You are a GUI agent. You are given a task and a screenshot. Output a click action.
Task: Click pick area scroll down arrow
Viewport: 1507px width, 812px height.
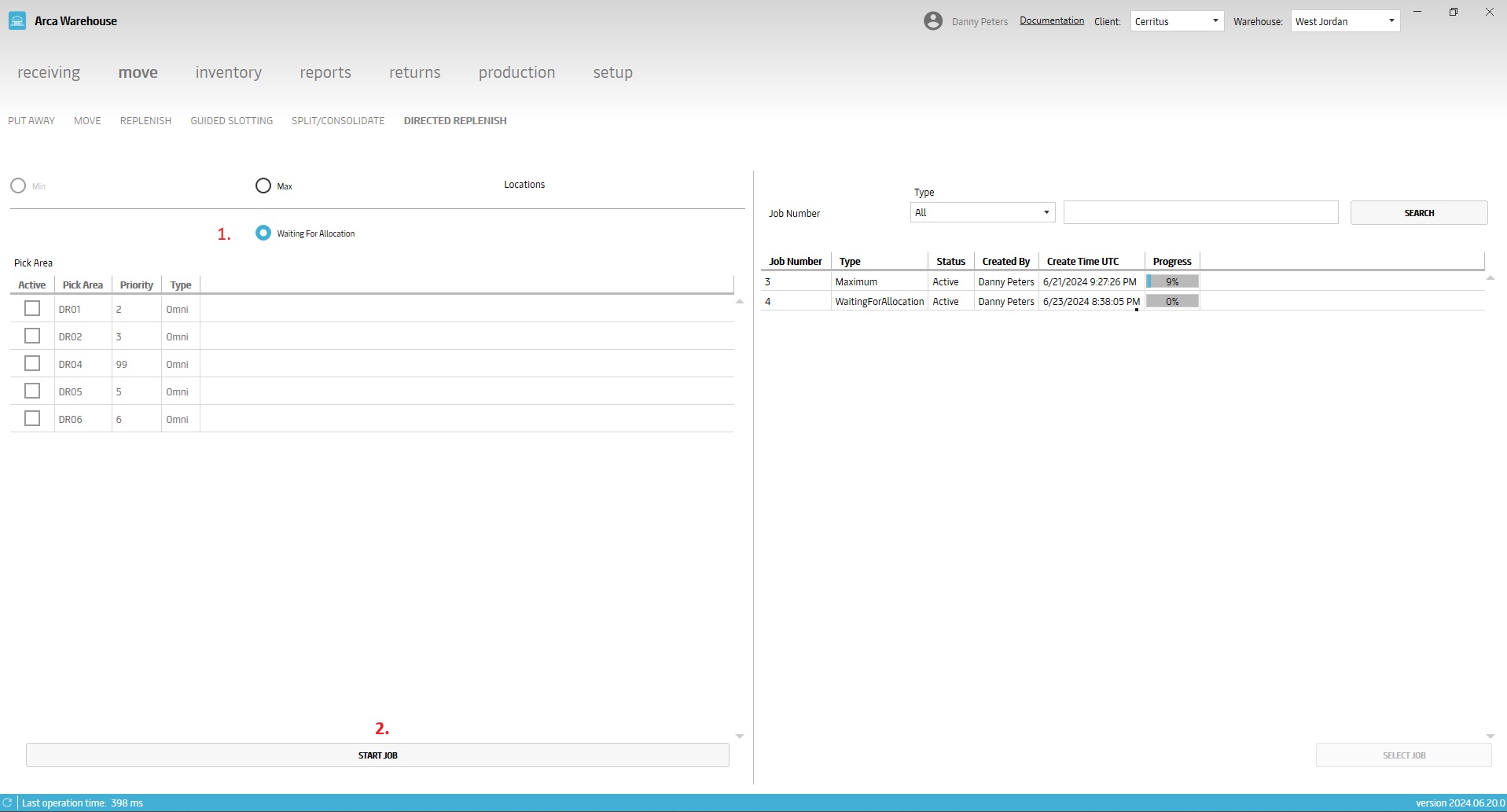pos(740,737)
